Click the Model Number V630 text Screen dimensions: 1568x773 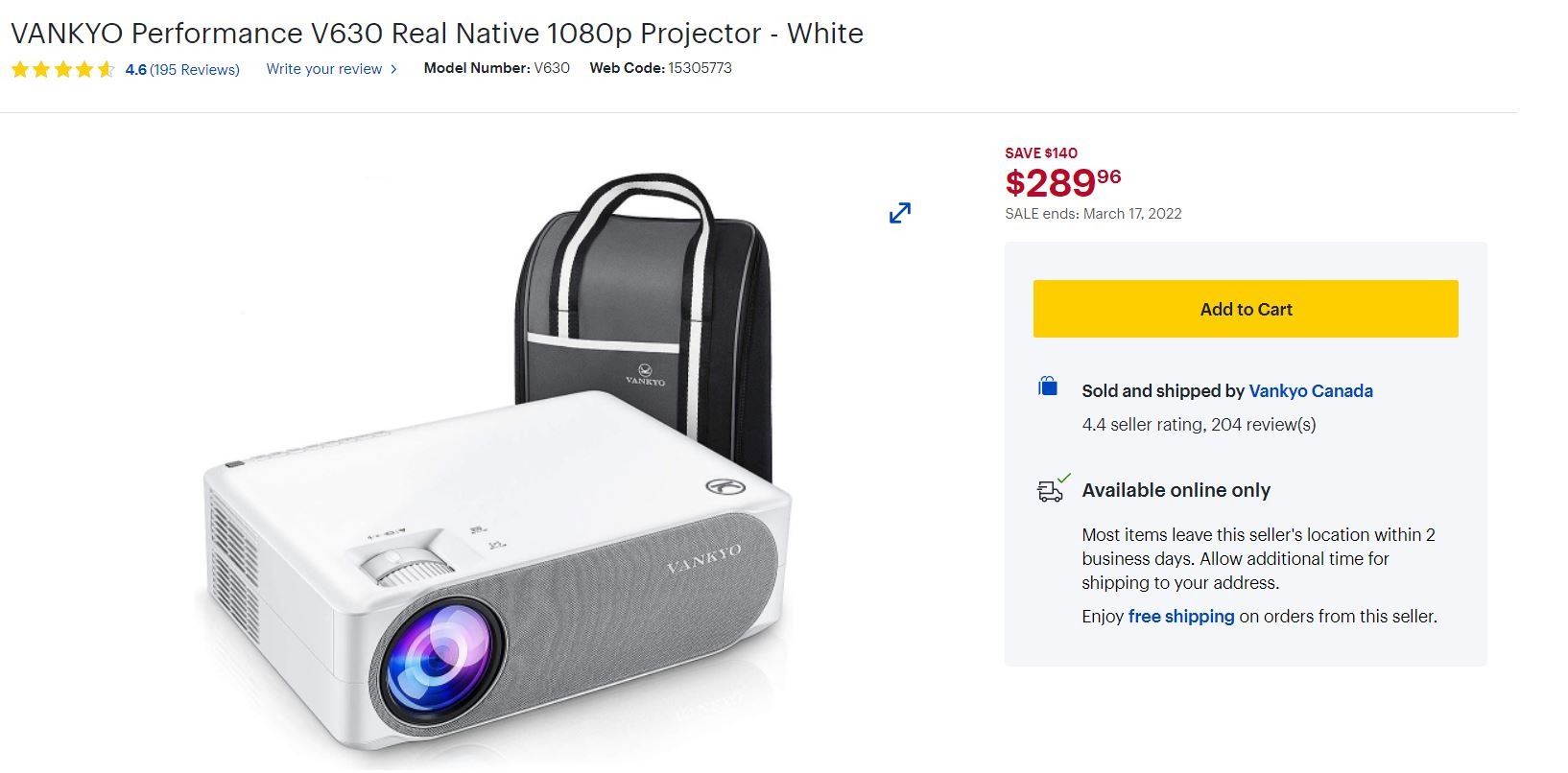click(496, 68)
